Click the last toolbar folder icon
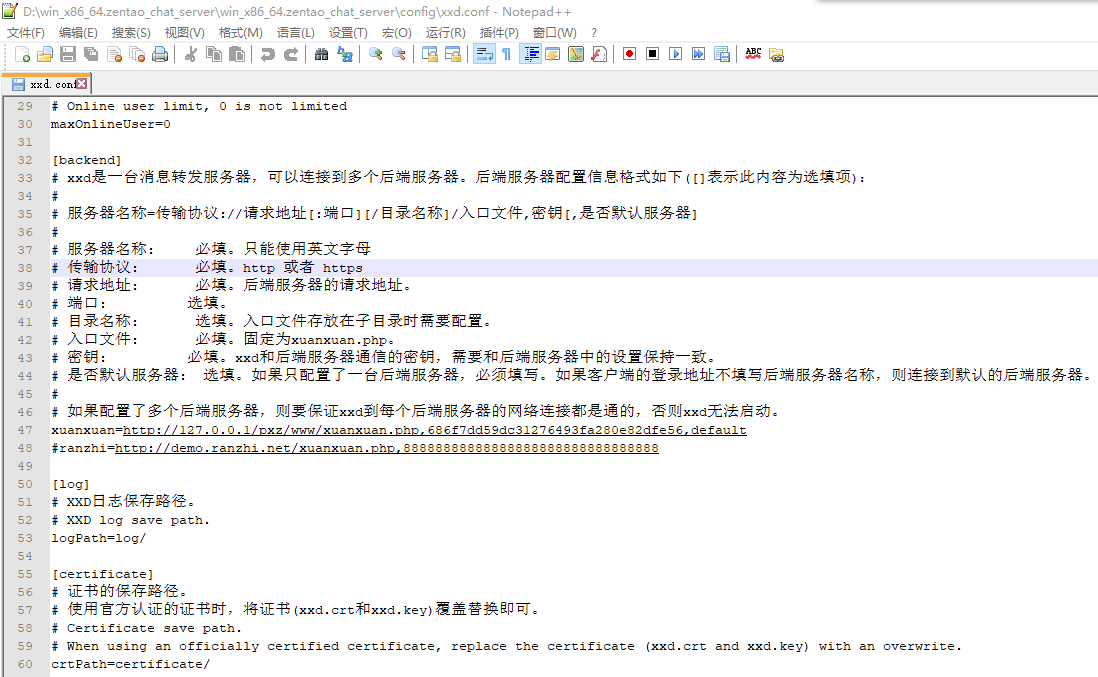This screenshot has width=1098, height=677. click(x=777, y=55)
